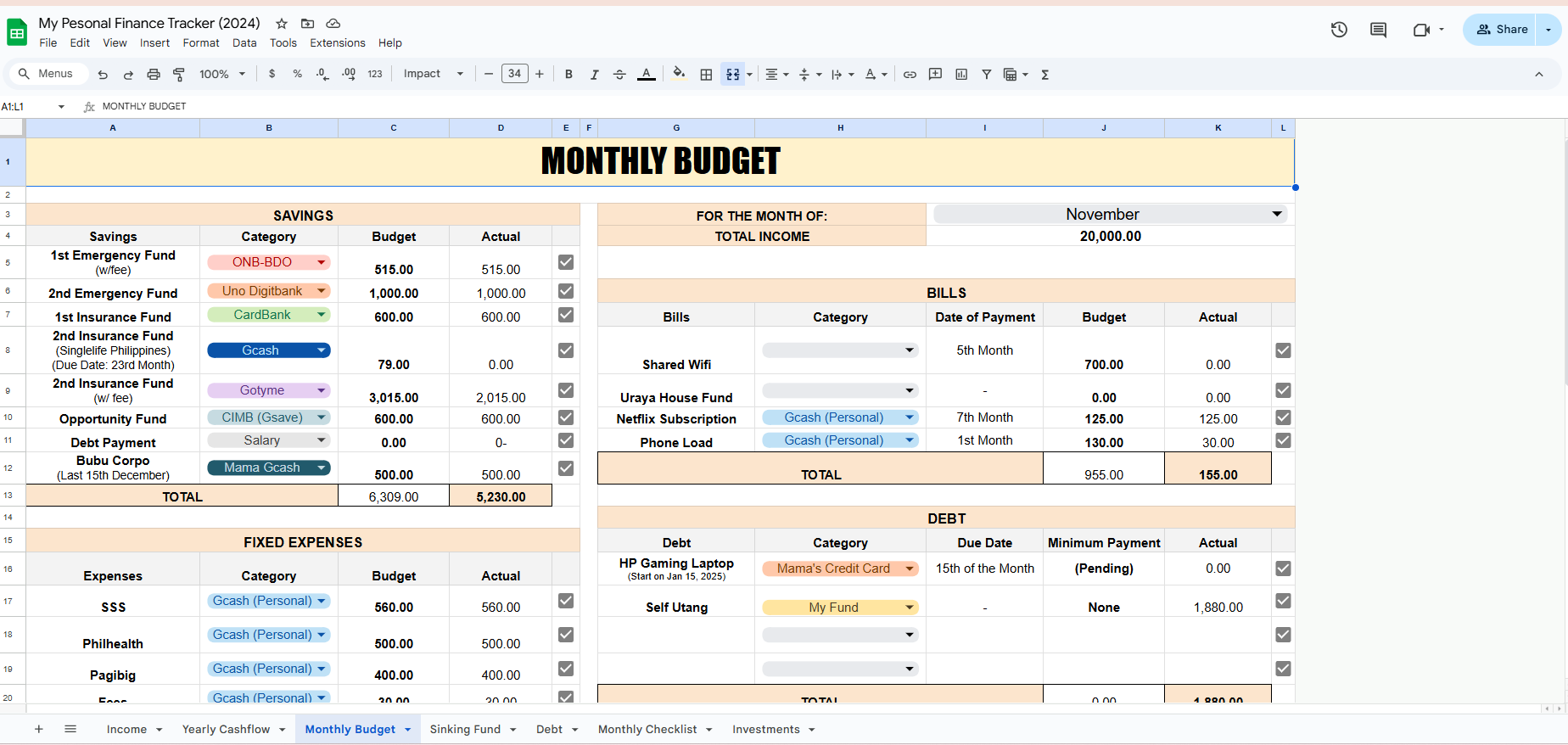This screenshot has width=1568, height=745.
Task: Star this spreadsheet
Action: pyautogui.click(x=282, y=24)
